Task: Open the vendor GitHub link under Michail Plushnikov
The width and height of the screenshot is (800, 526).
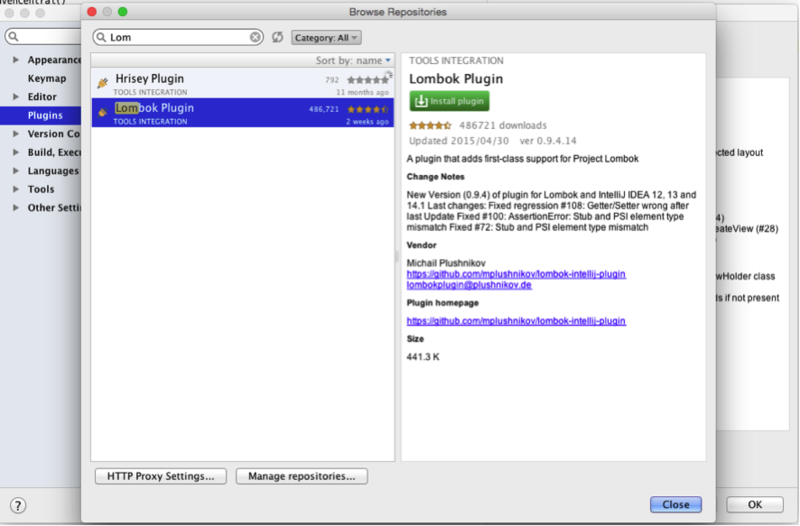Action: click(x=516, y=274)
